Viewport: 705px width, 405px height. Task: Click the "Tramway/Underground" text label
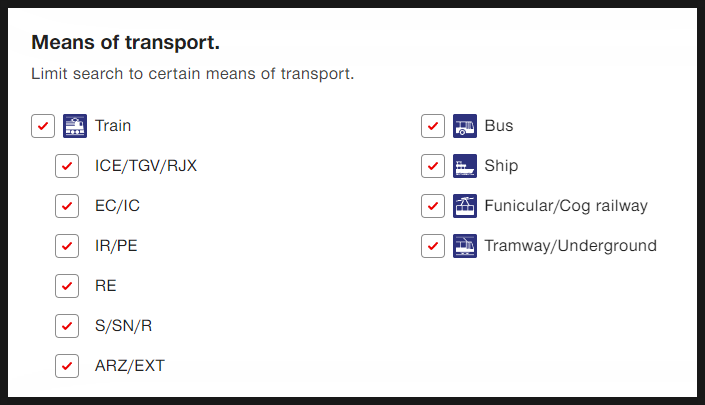(570, 246)
